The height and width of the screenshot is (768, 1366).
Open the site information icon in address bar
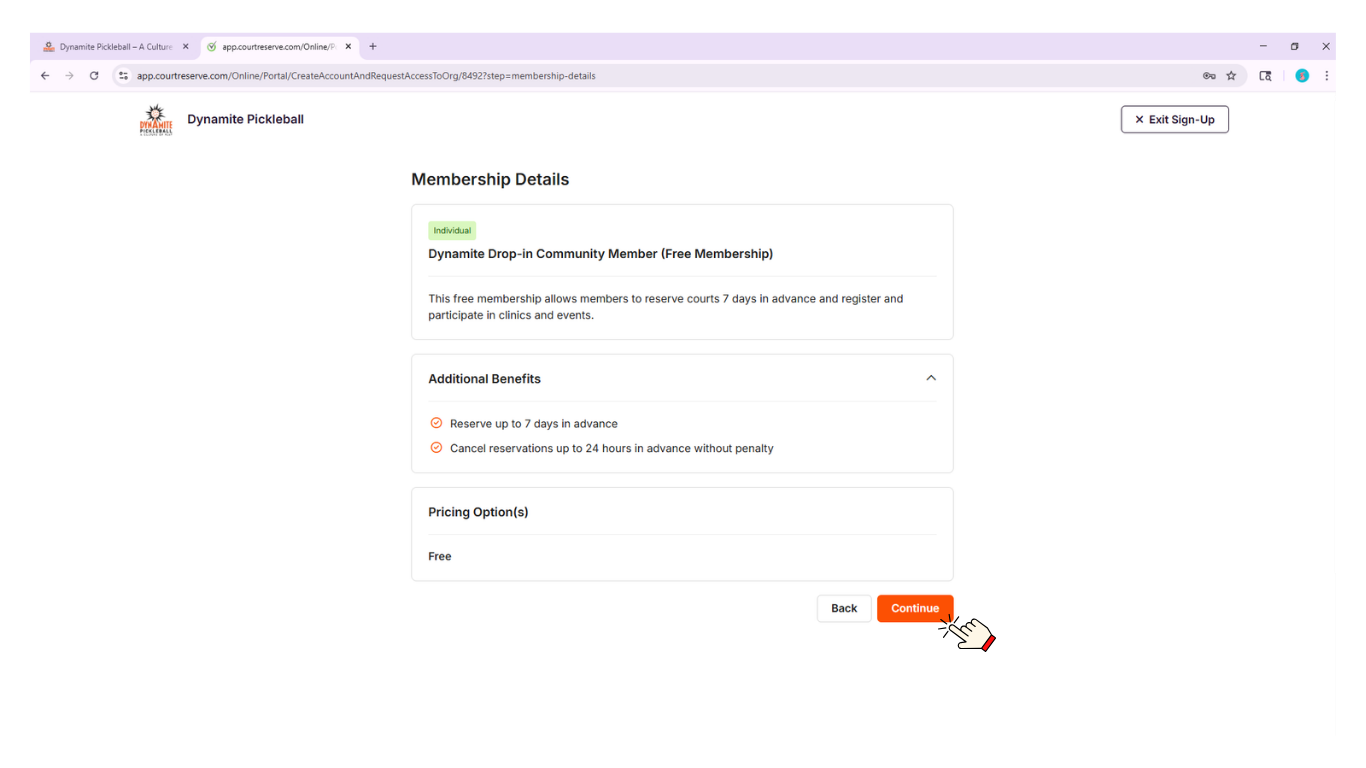[124, 76]
